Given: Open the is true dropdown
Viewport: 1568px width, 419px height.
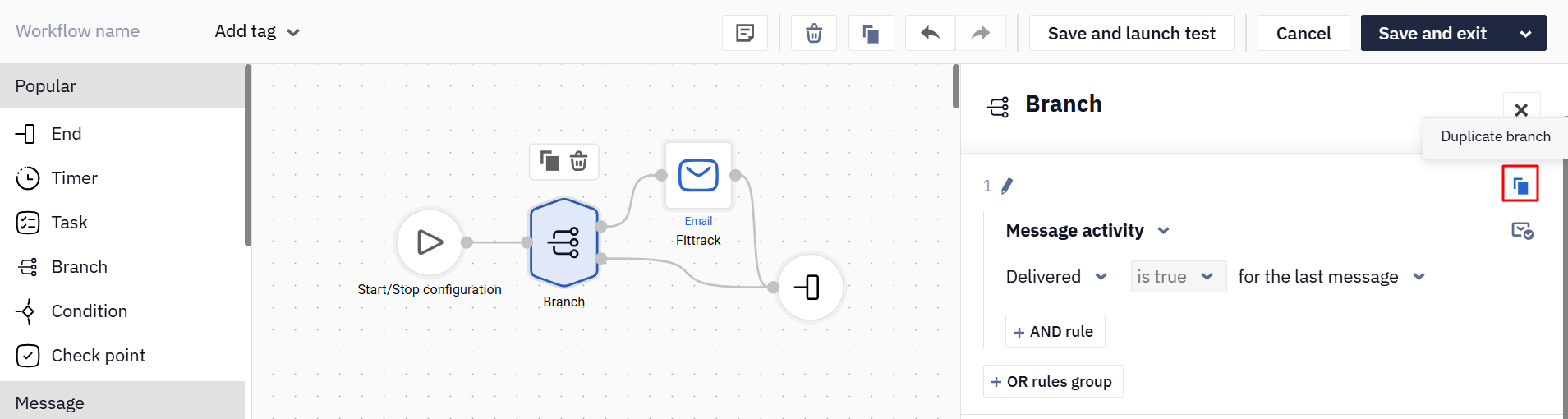Looking at the screenshot, I should click(x=1179, y=277).
